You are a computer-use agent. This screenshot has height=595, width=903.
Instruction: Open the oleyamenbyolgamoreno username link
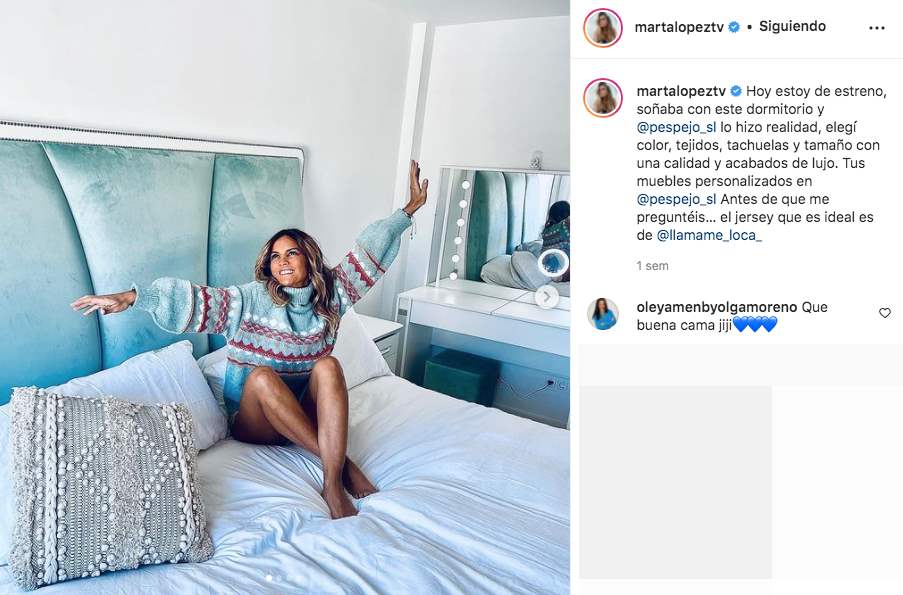tap(716, 307)
